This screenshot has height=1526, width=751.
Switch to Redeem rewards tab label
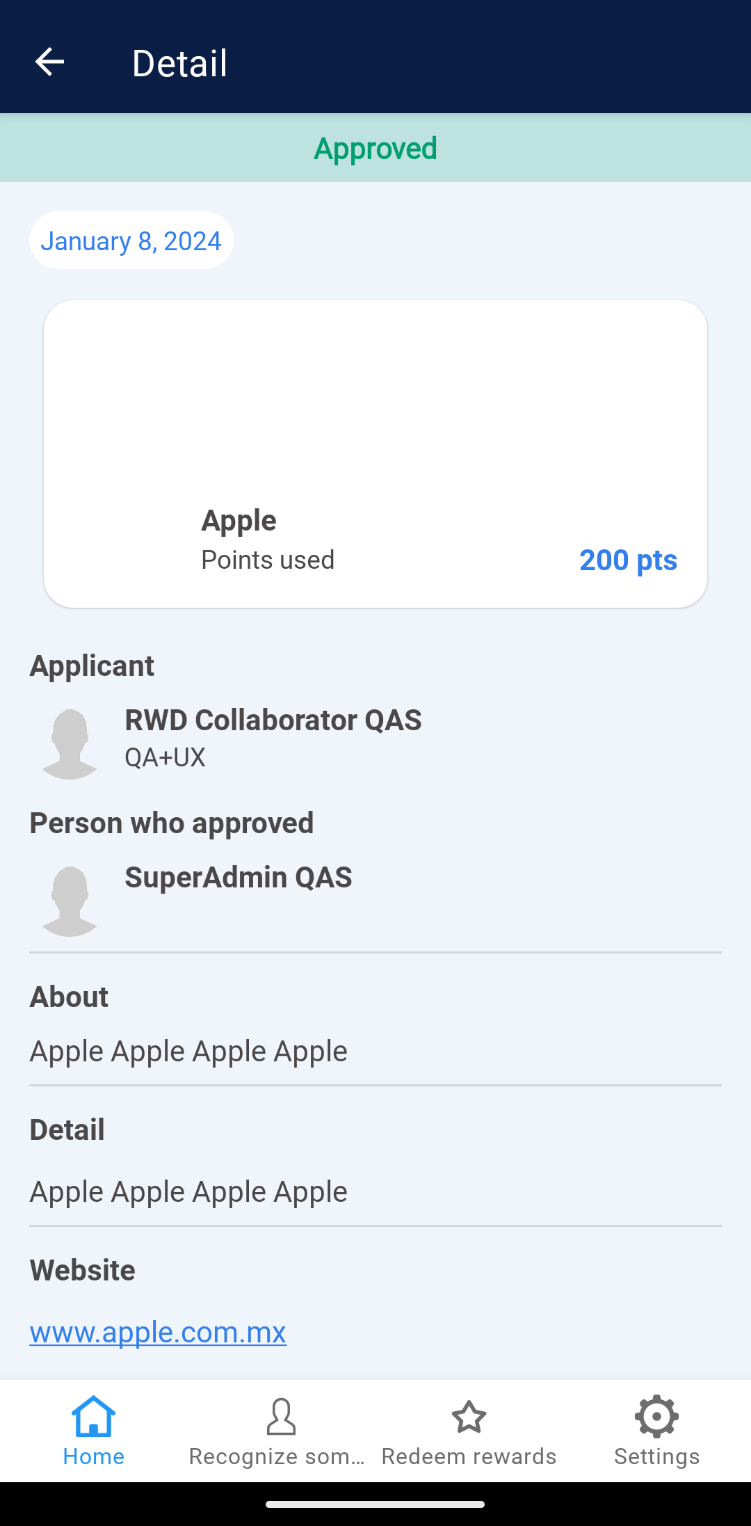click(469, 1456)
